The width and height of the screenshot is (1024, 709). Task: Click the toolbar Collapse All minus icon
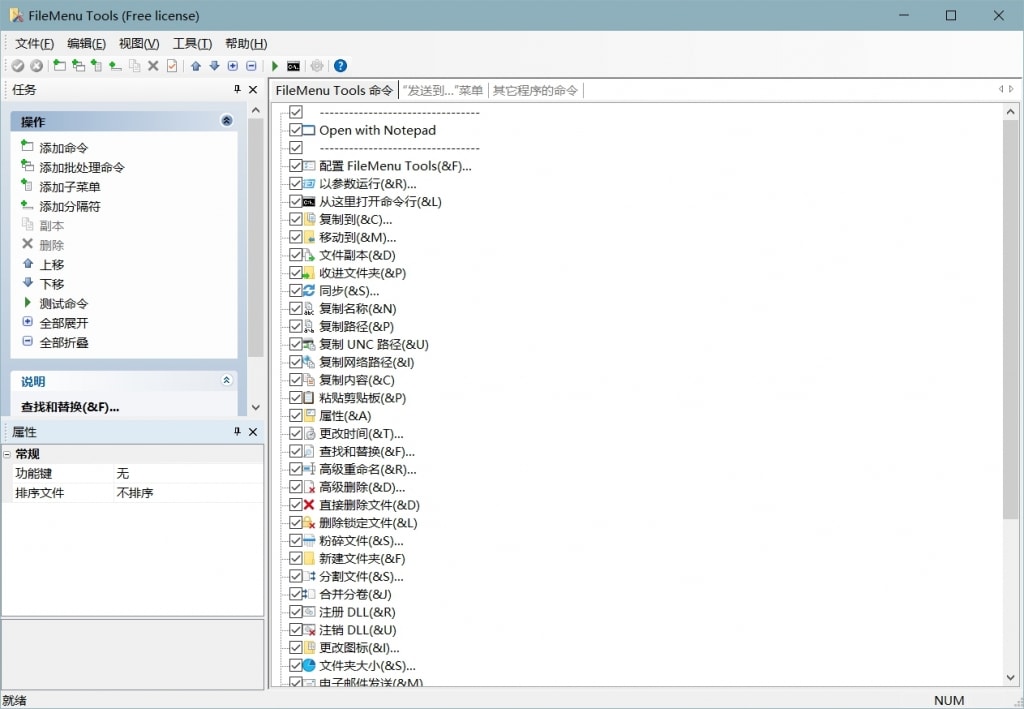pyautogui.click(x=251, y=66)
